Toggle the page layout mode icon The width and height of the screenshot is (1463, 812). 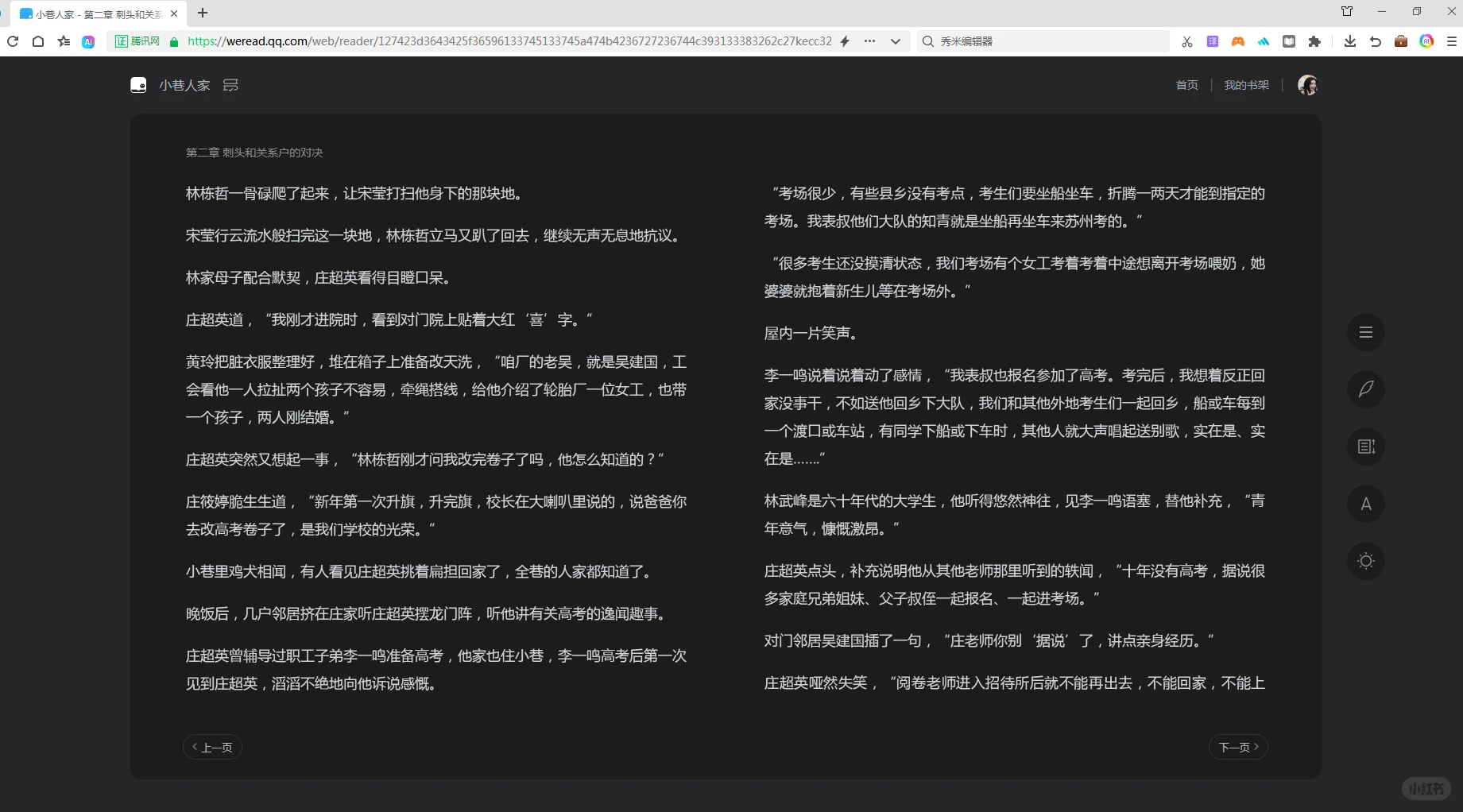(x=1365, y=447)
